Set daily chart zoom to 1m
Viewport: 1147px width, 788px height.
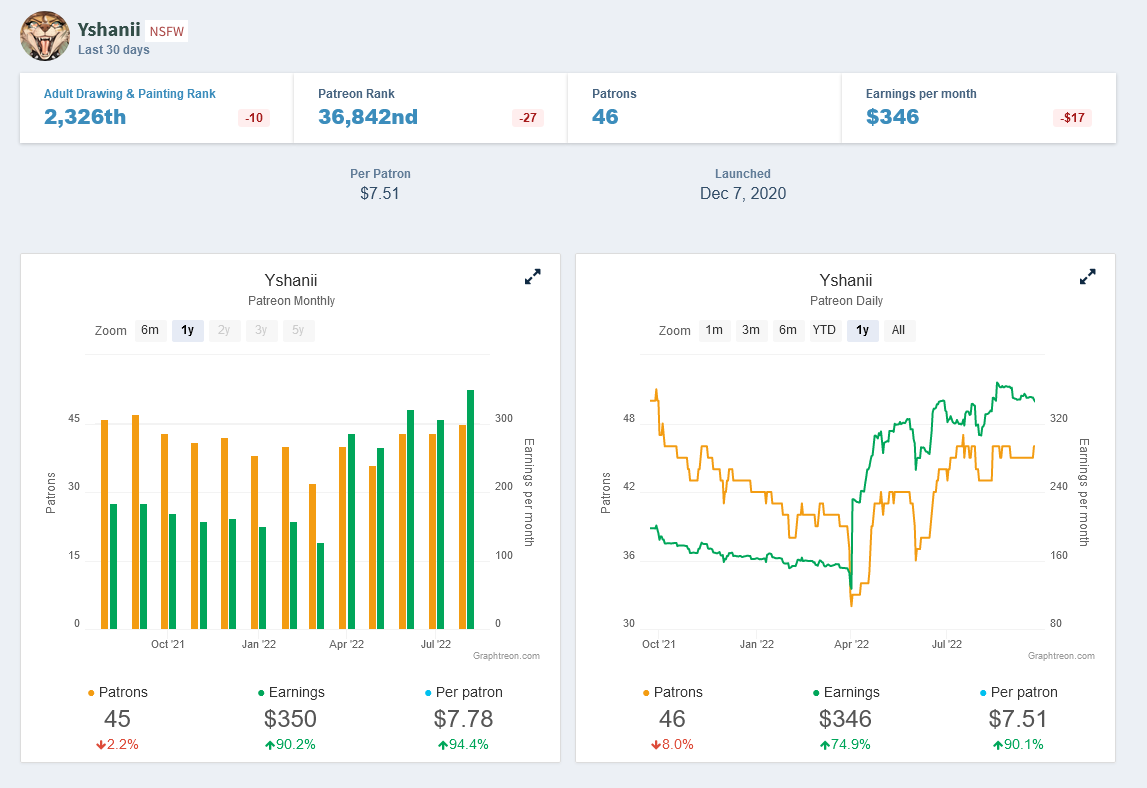pos(715,330)
